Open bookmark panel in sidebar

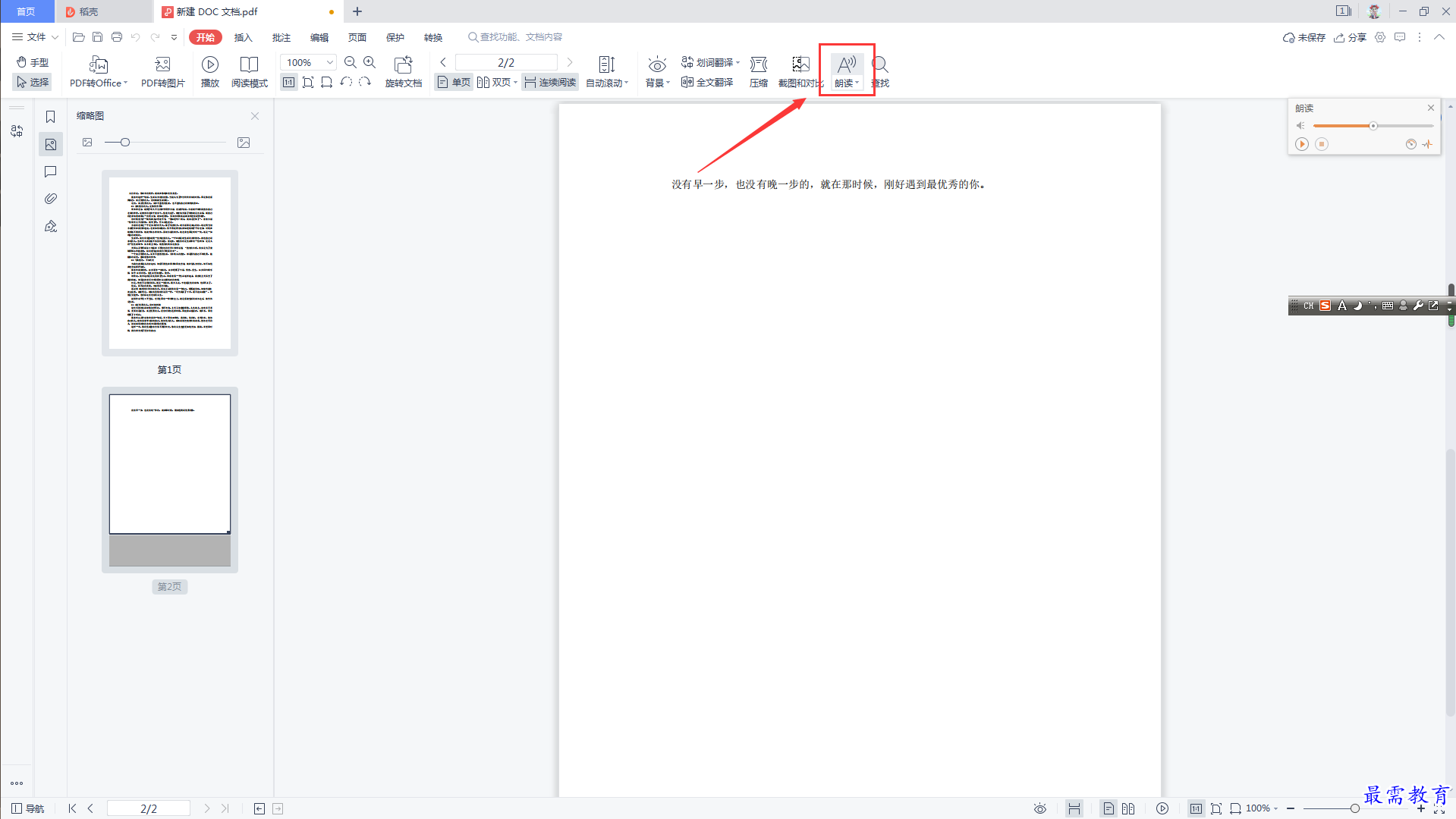tap(51, 117)
